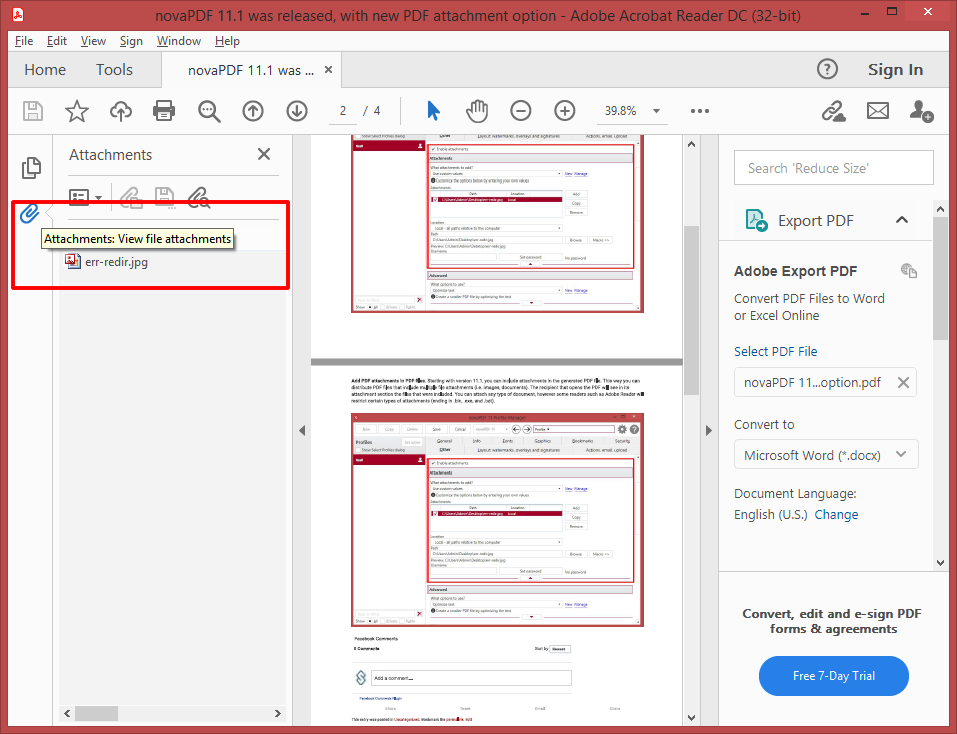Click the Select PDF File link

coord(775,351)
